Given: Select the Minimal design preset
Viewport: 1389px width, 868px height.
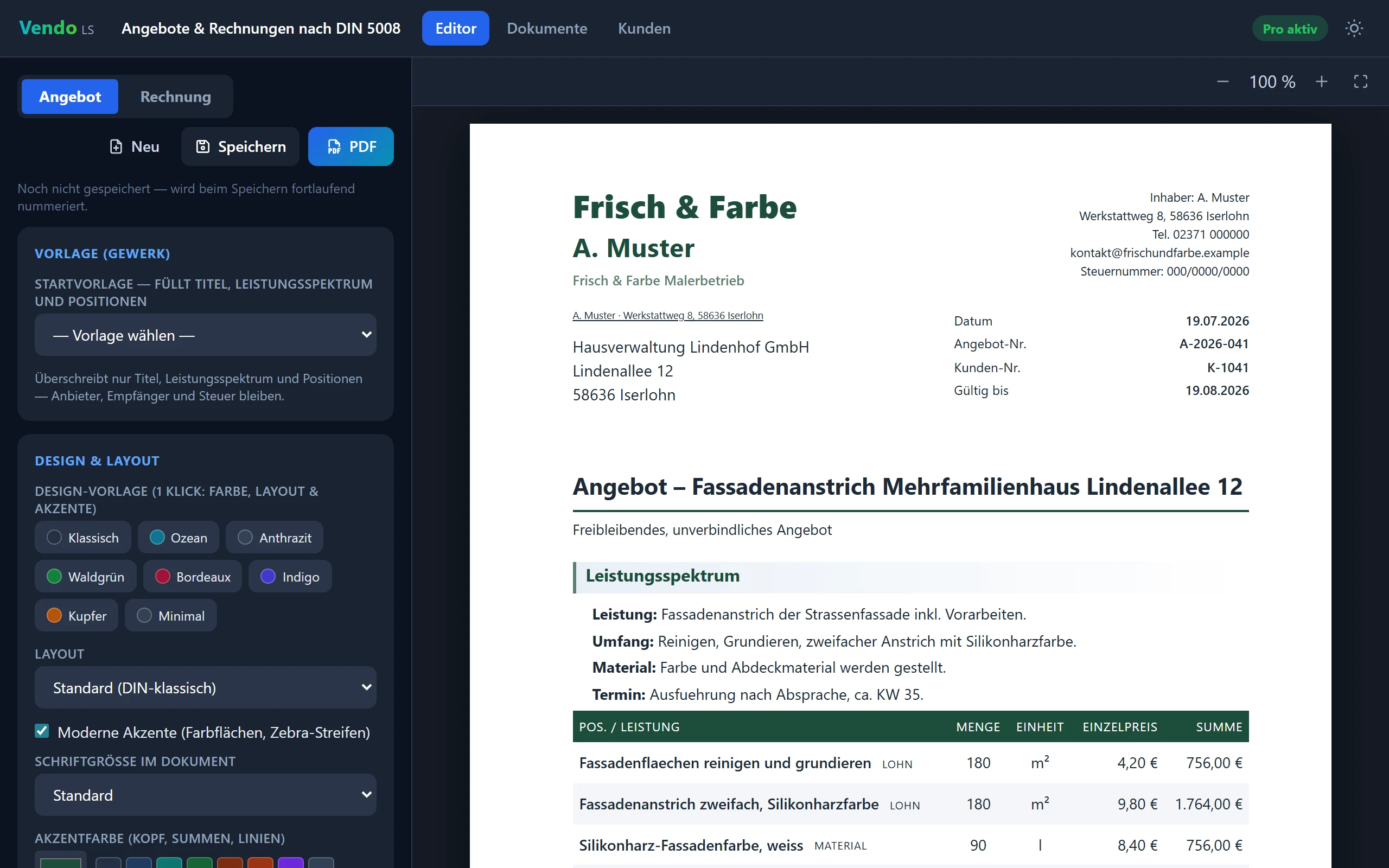Looking at the screenshot, I should (170, 615).
